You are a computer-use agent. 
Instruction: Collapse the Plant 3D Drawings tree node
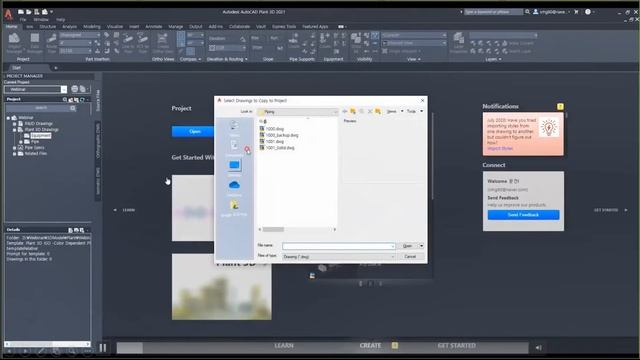point(15,130)
